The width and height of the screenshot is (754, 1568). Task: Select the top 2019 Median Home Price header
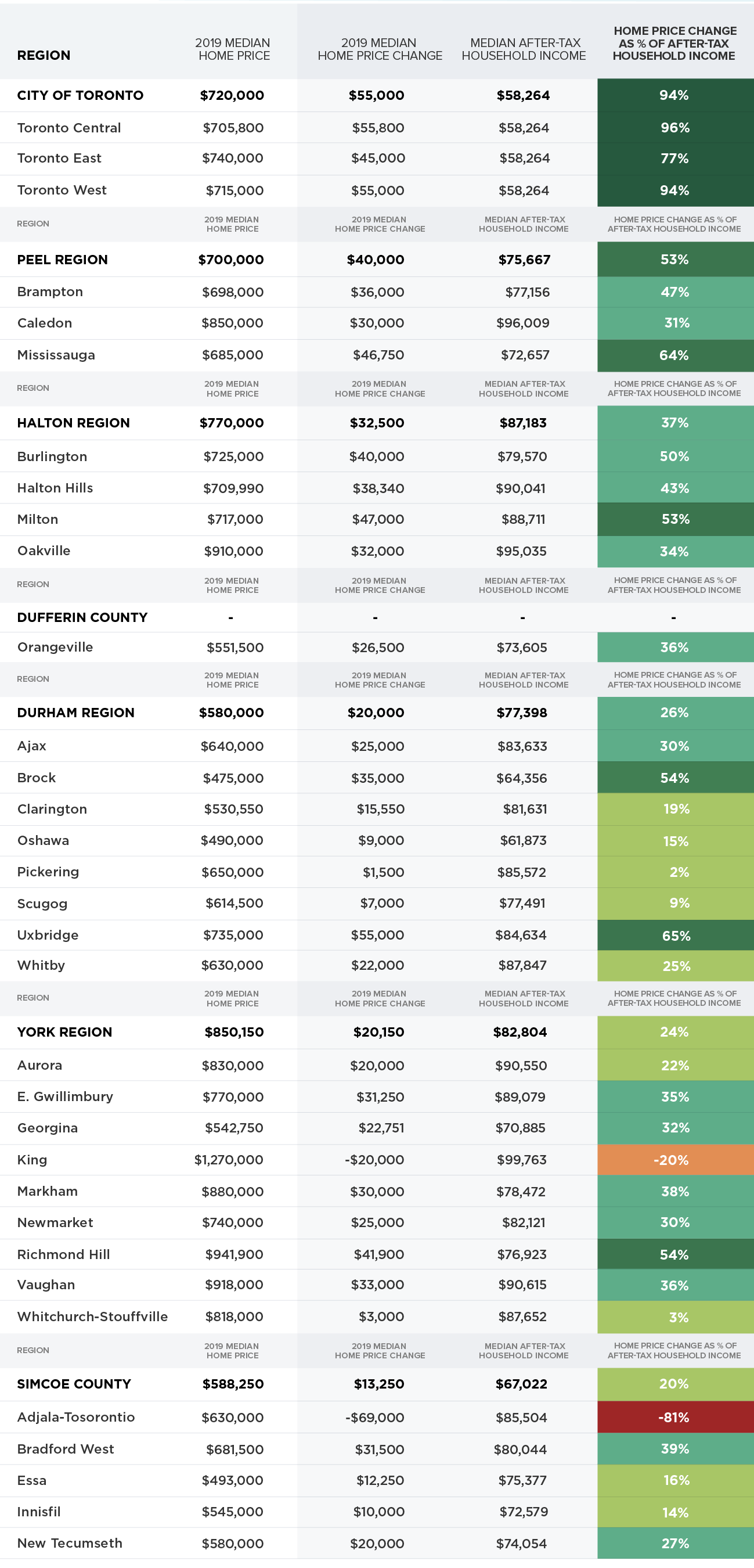pos(232,49)
